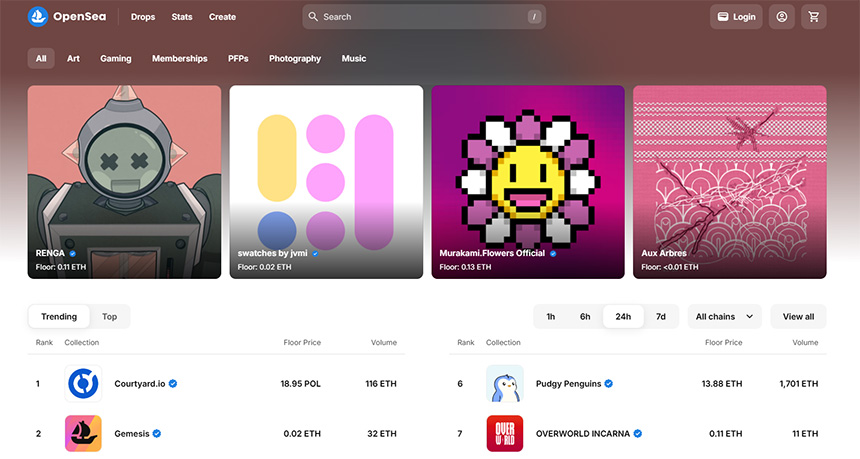Image resolution: width=860 pixels, height=459 pixels.
Task: Open the Drops menu
Action: [143, 17]
